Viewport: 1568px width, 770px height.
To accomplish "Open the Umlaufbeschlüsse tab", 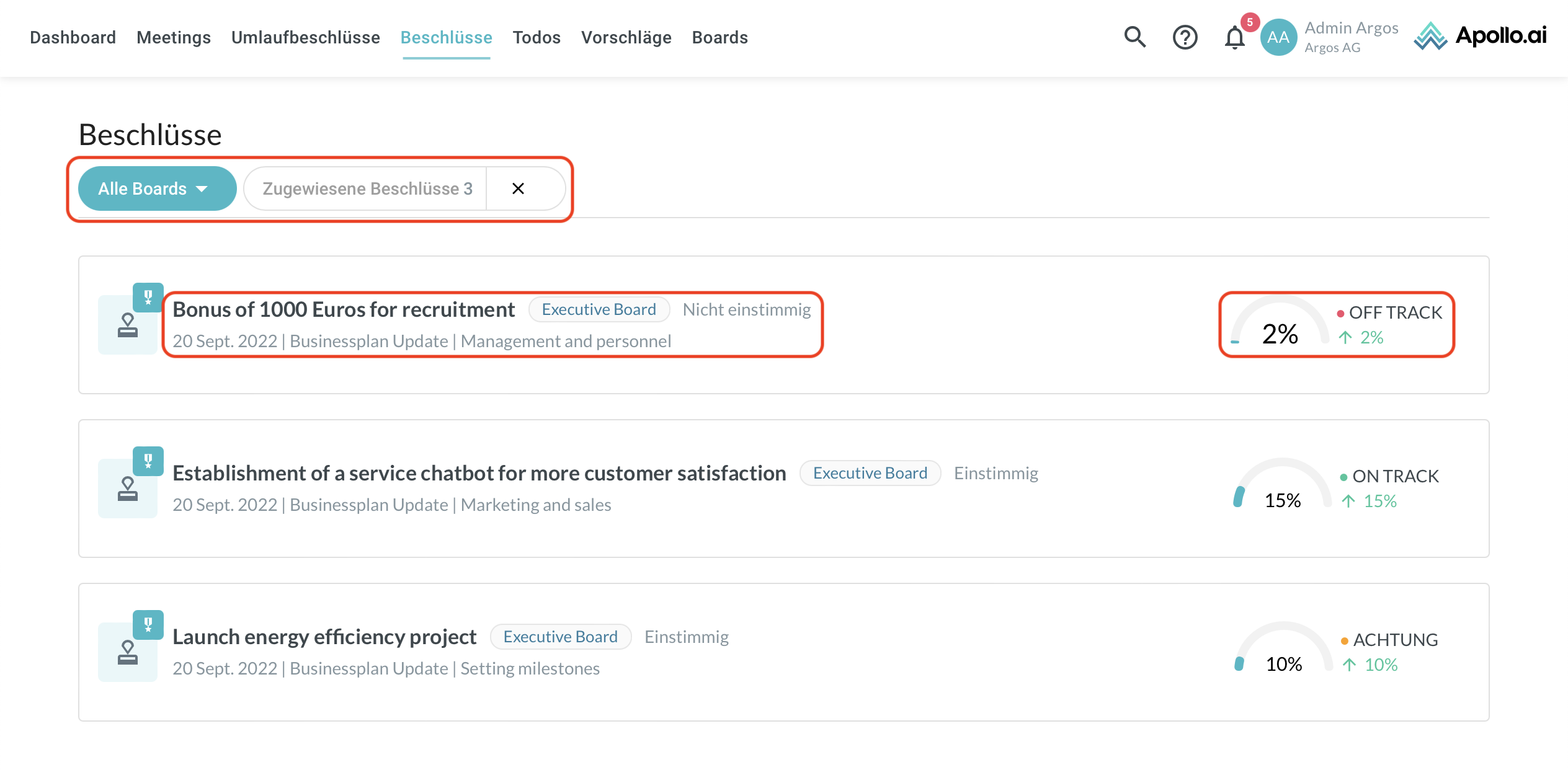I will [305, 37].
